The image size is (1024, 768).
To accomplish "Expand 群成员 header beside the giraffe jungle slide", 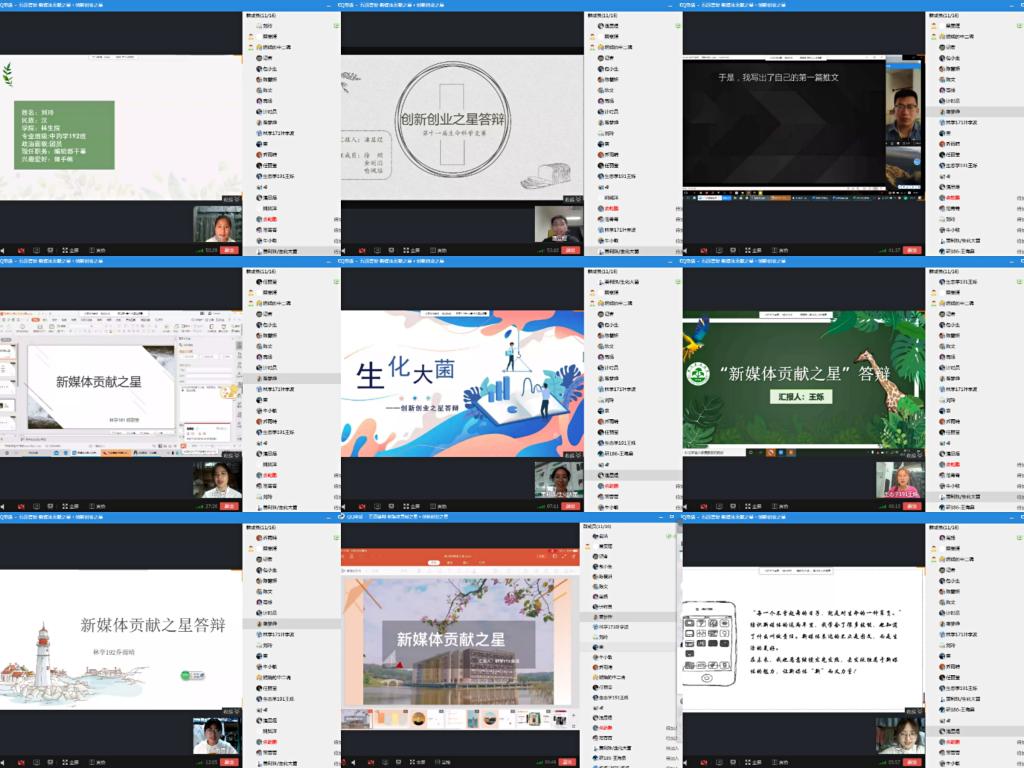I will (x=946, y=271).
